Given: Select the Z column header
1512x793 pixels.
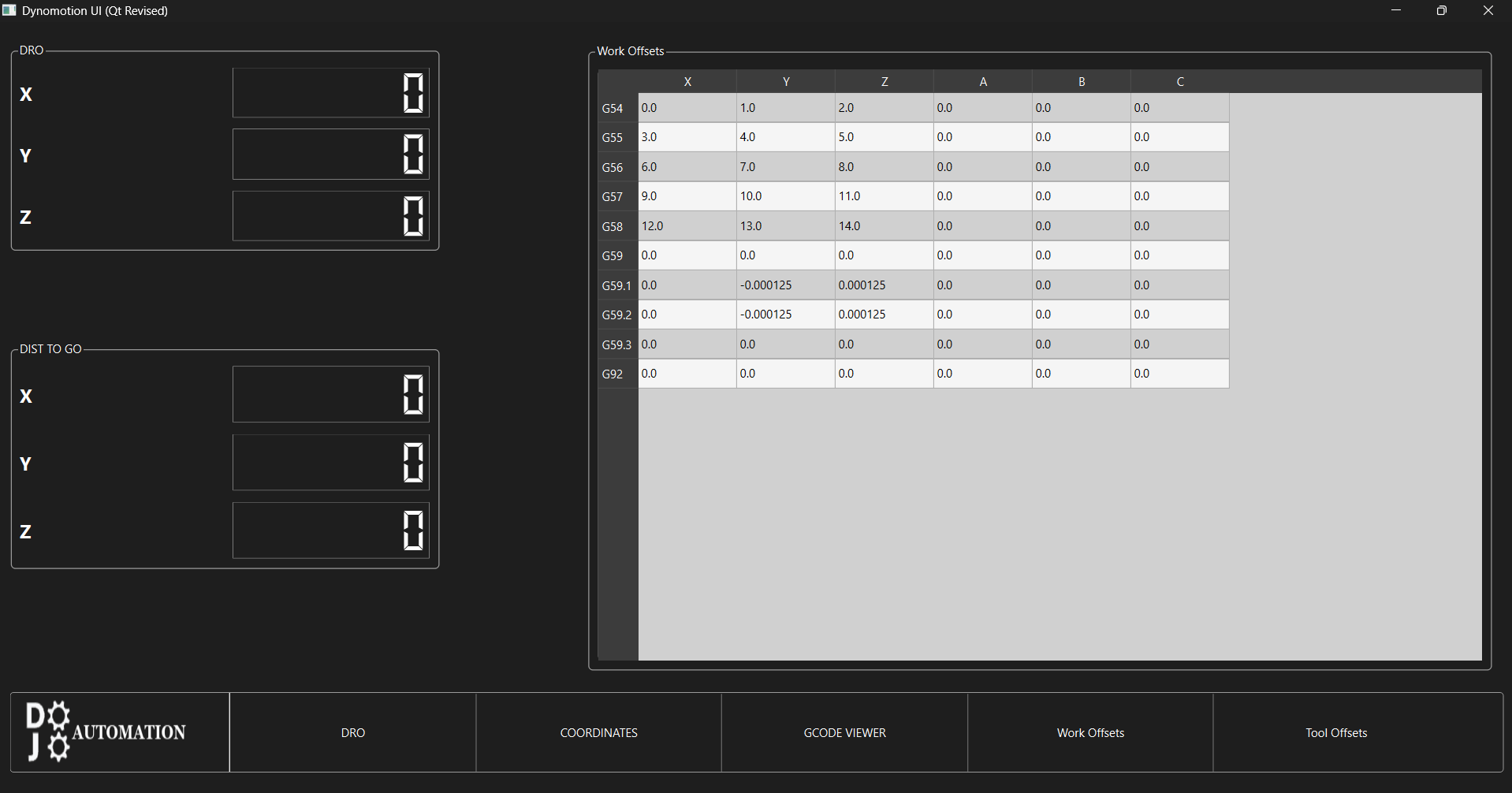Looking at the screenshot, I should coord(884,81).
